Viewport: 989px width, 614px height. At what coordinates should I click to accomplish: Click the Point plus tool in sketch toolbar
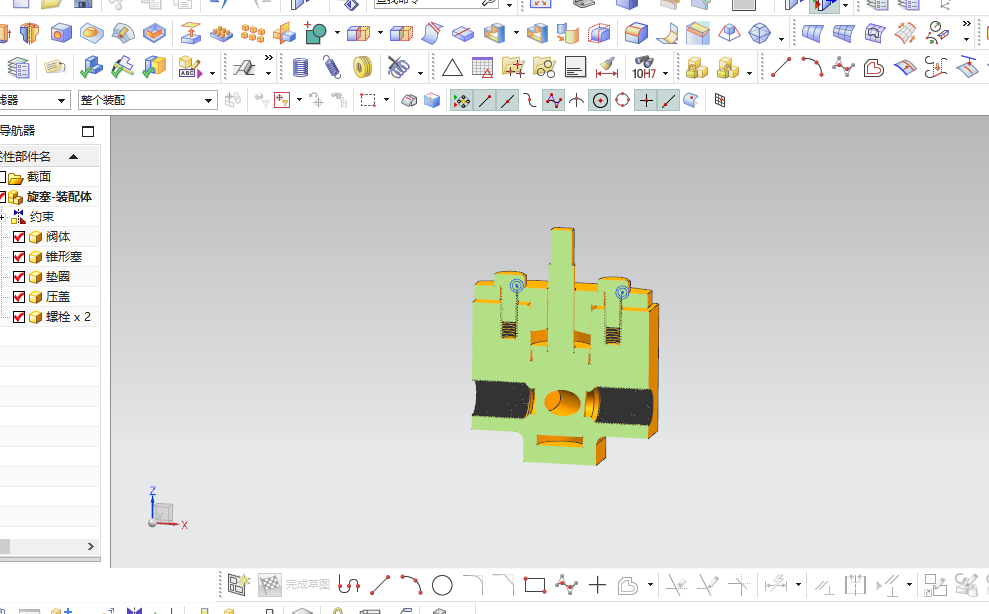click(x=597, y=586)
